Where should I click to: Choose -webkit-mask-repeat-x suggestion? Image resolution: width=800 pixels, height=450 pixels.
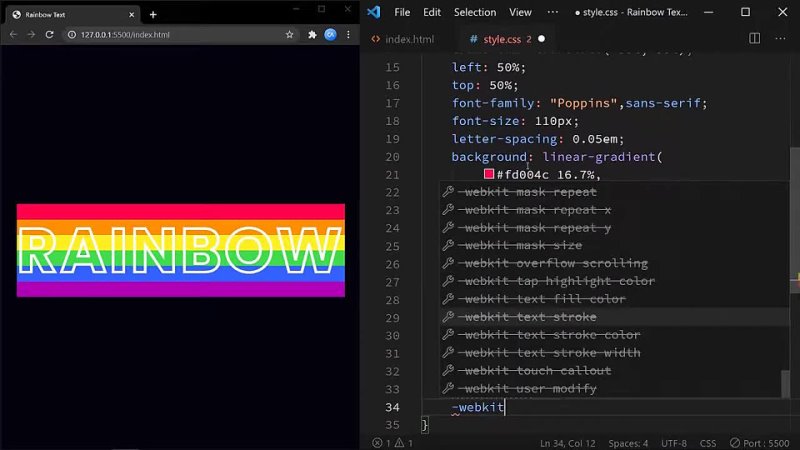click(x=614, y=210)
